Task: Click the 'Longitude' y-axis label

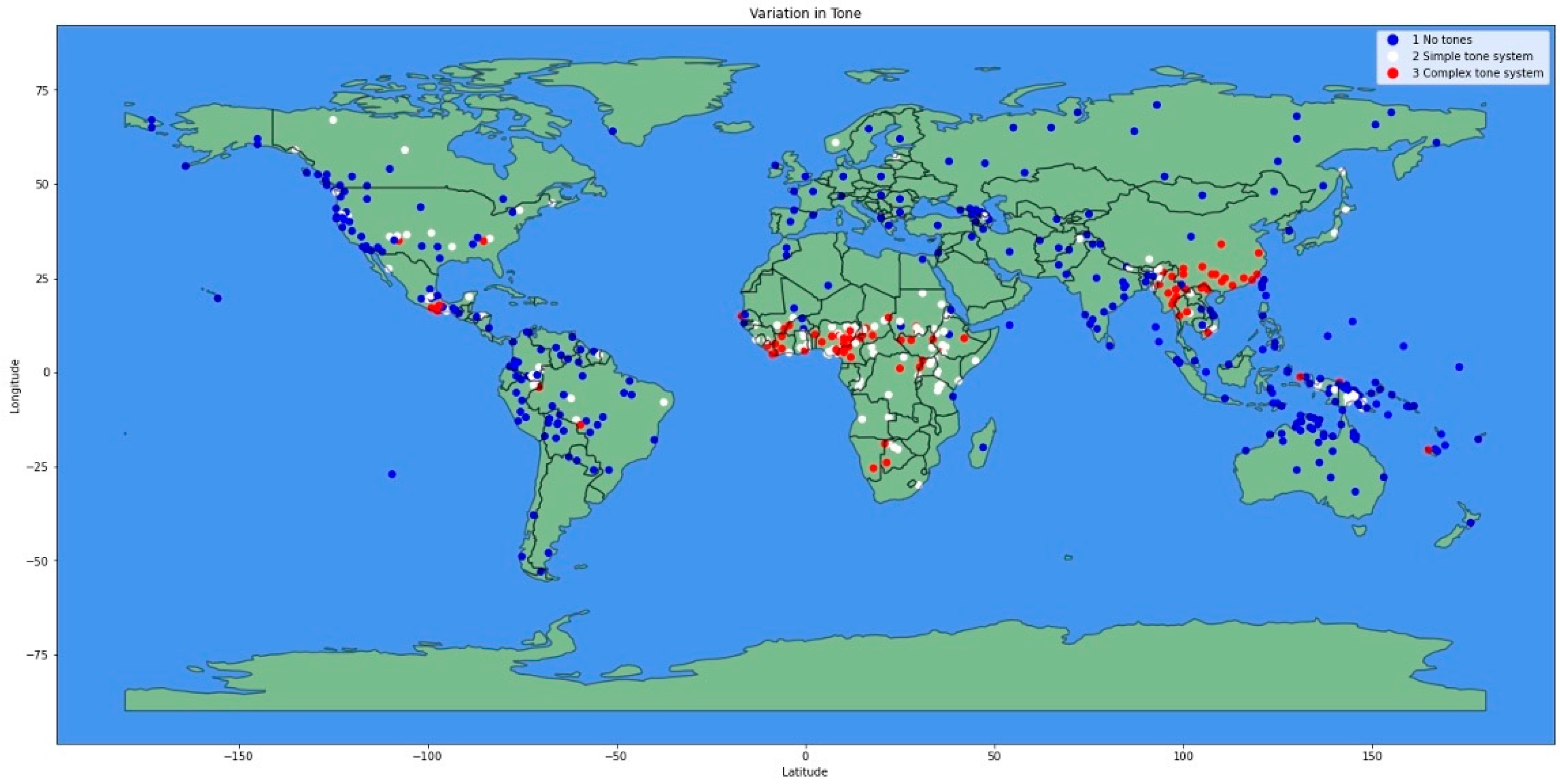Action: pos(15,386)
